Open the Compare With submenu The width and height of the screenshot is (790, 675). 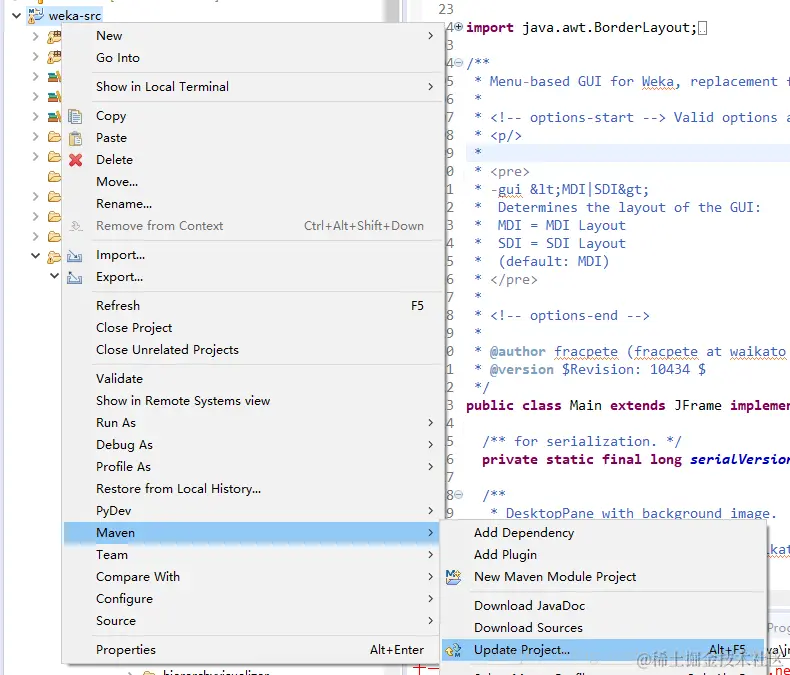(252, 577)
